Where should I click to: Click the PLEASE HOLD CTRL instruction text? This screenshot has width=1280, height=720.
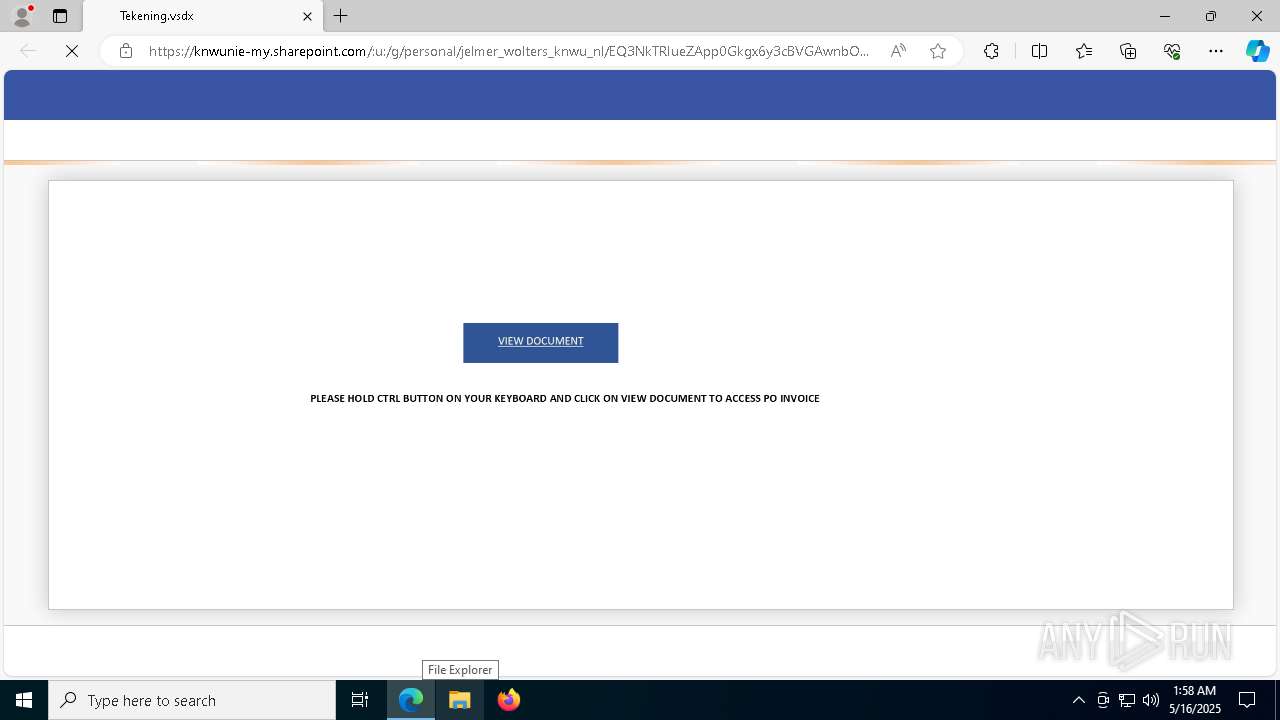[565, 398]
